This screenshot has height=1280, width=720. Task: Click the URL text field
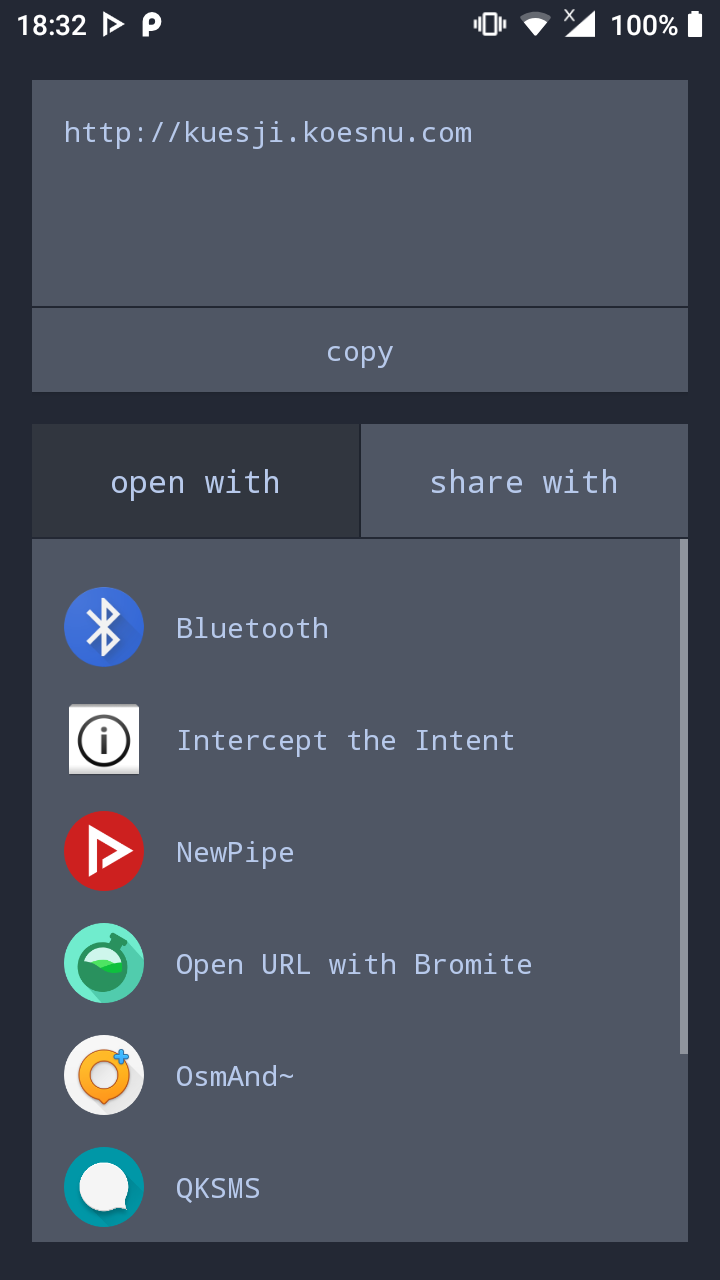pyautogui.click(x=360, y=192)
